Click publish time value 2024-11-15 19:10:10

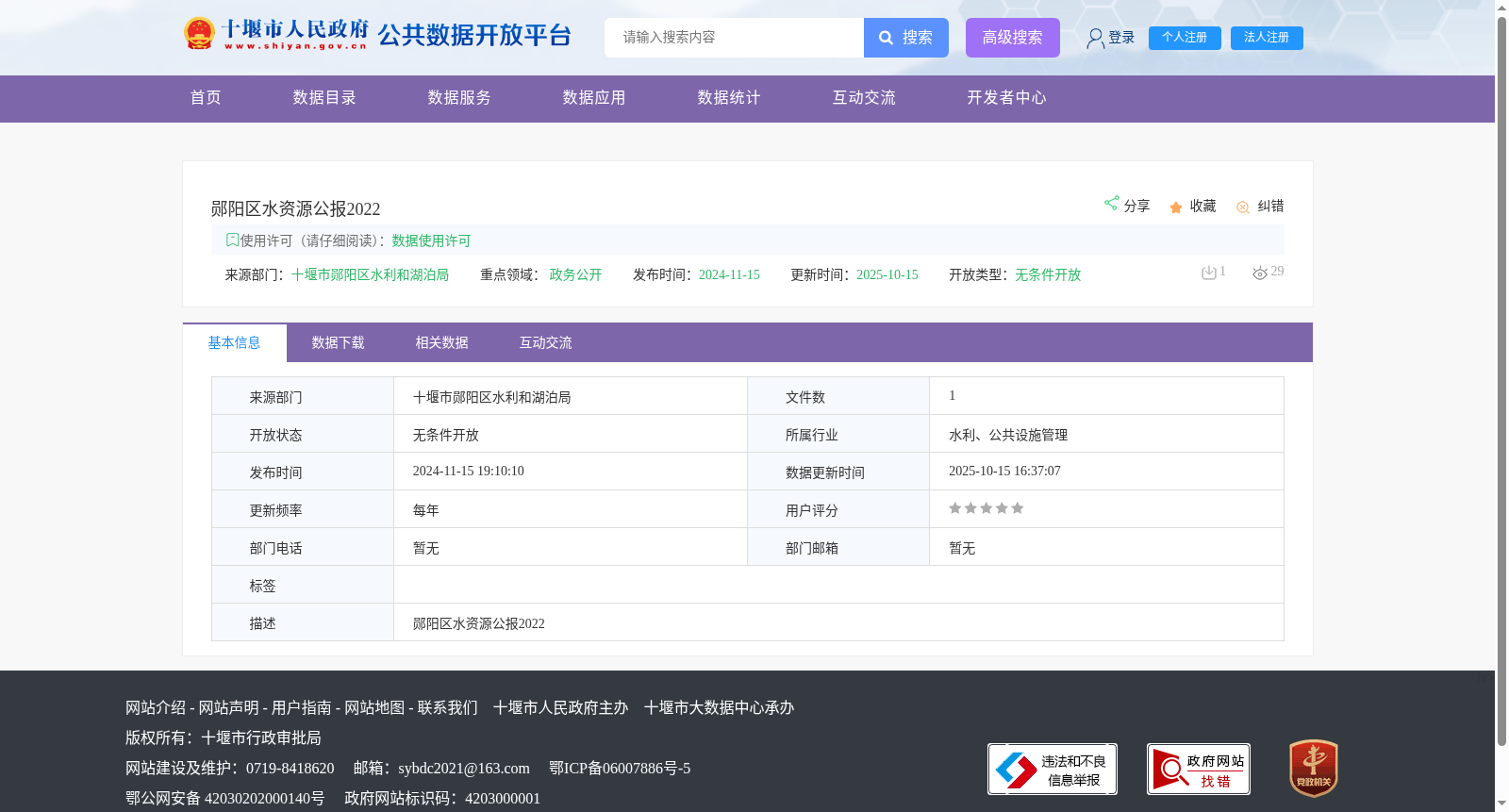468,472
